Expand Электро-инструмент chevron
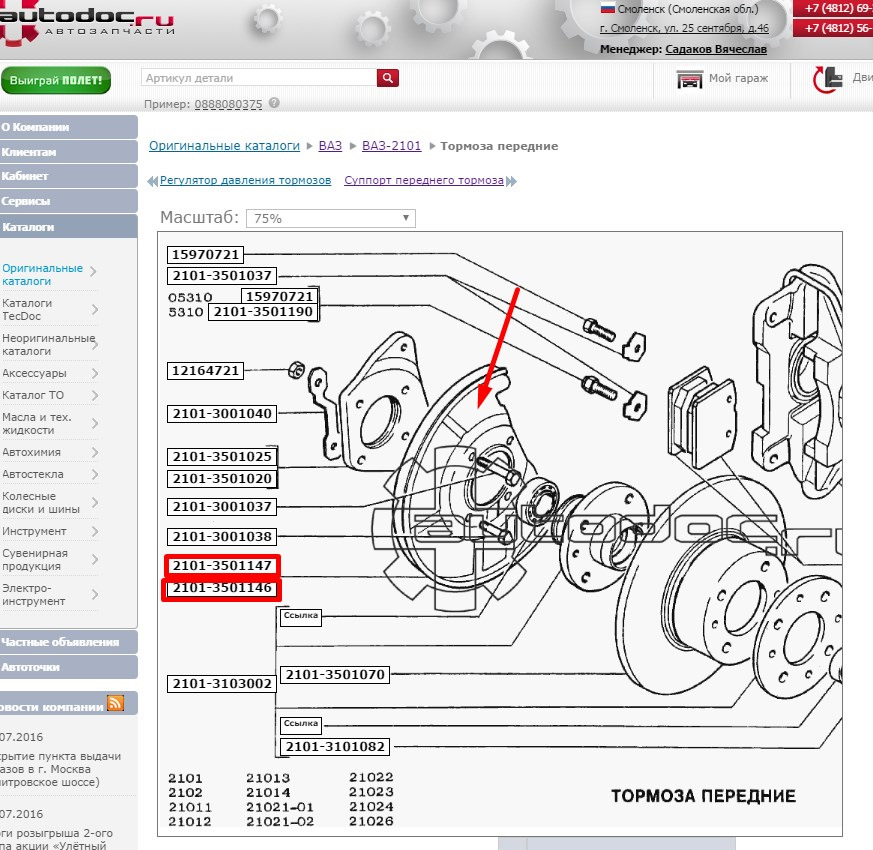The image size is (873, 850). pos(95,594)
